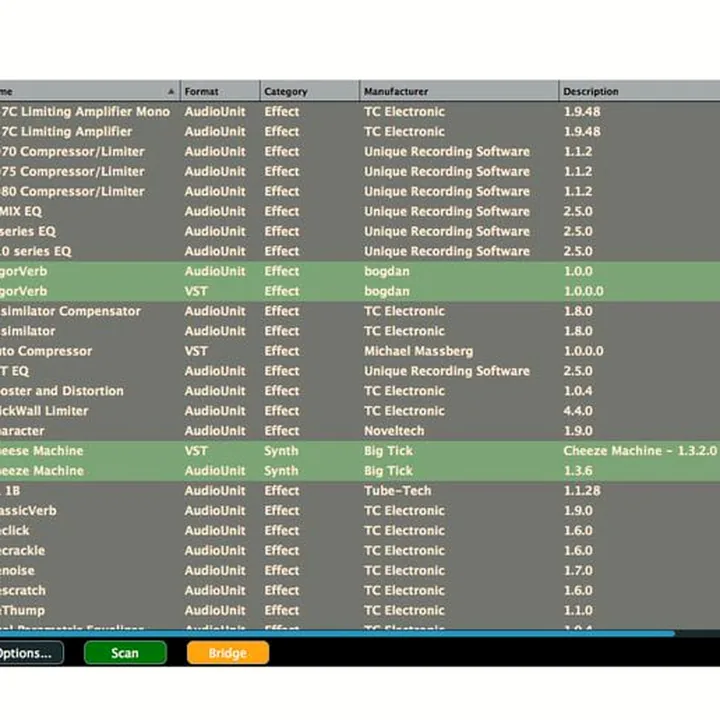This screenshot has height=720, width=720.
Task: Sort by the Format column header
Action: click(x=220, y=91)
